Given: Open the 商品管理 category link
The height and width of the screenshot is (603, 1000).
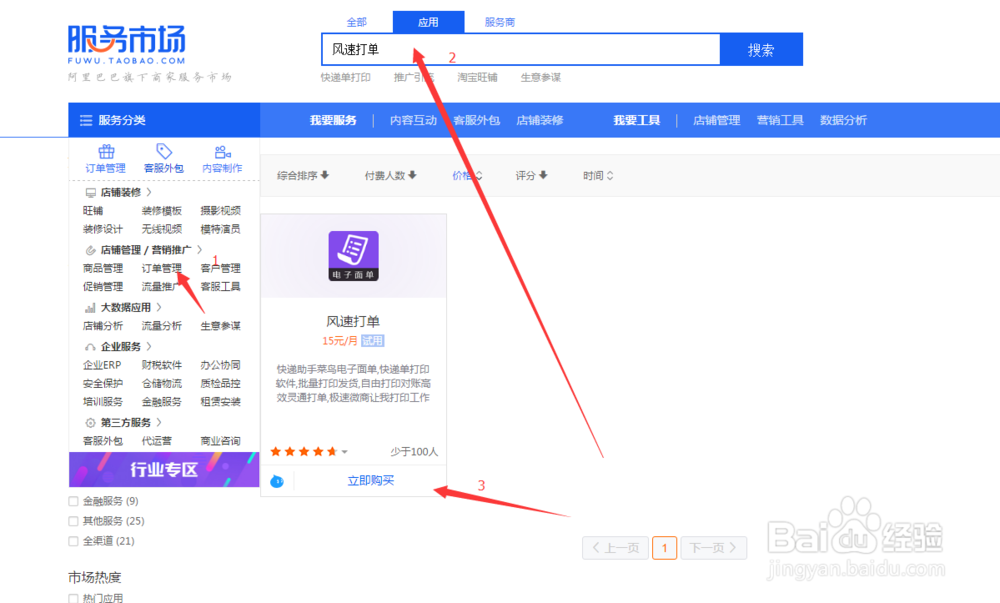Looking at the screenshot, I should pos(103,268).
